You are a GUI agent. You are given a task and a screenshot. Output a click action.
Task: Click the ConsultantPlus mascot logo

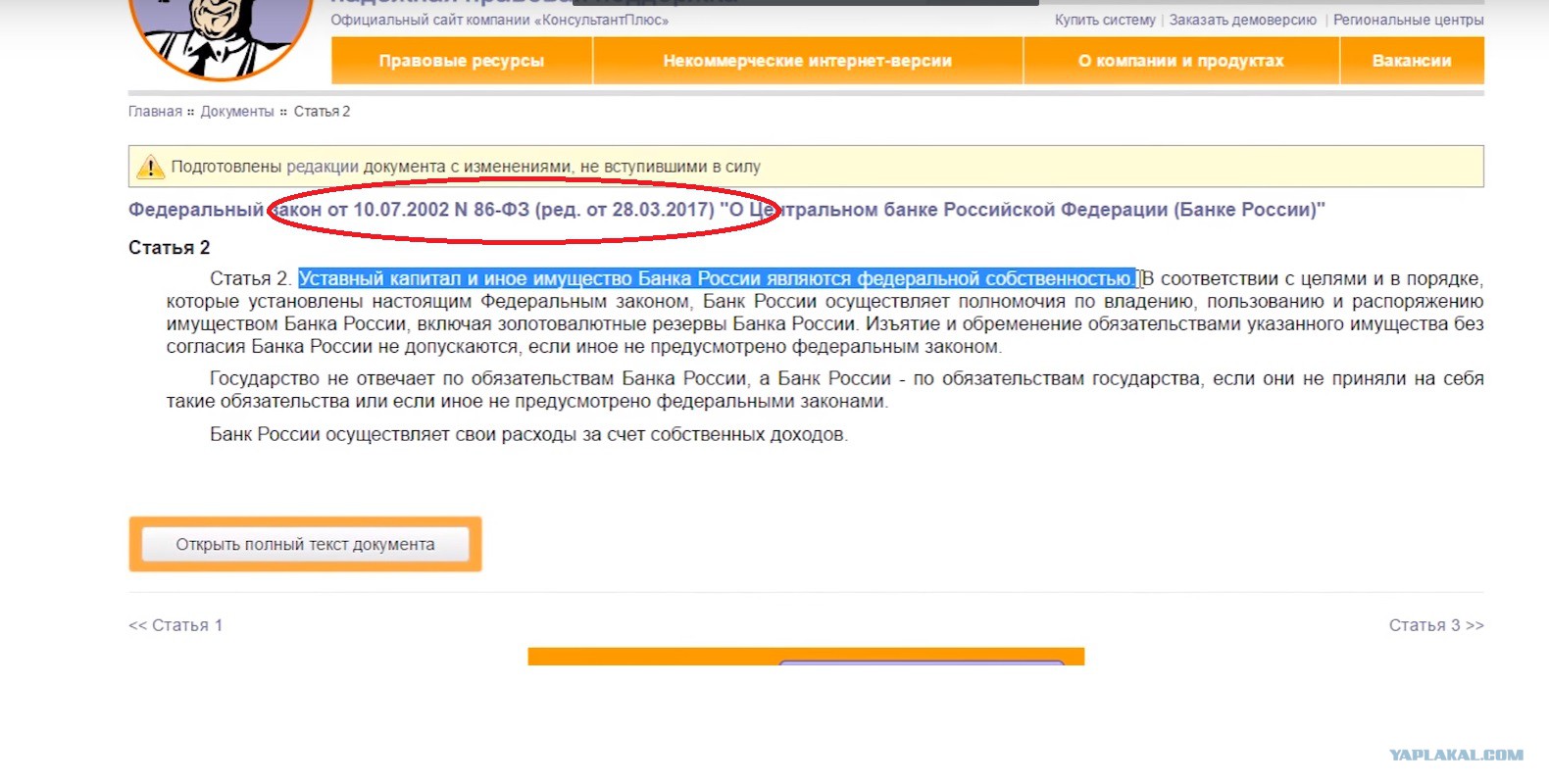222,37
